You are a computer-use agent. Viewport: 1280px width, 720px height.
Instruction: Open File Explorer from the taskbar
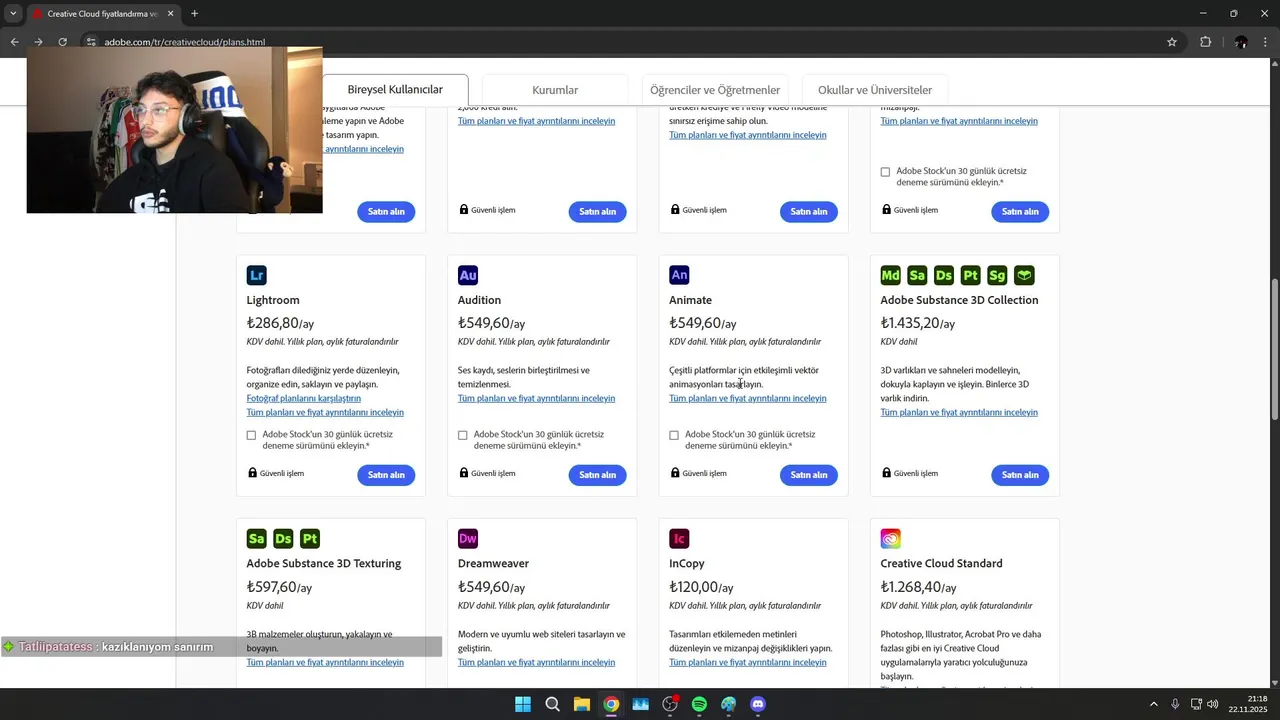coord(582,704)
